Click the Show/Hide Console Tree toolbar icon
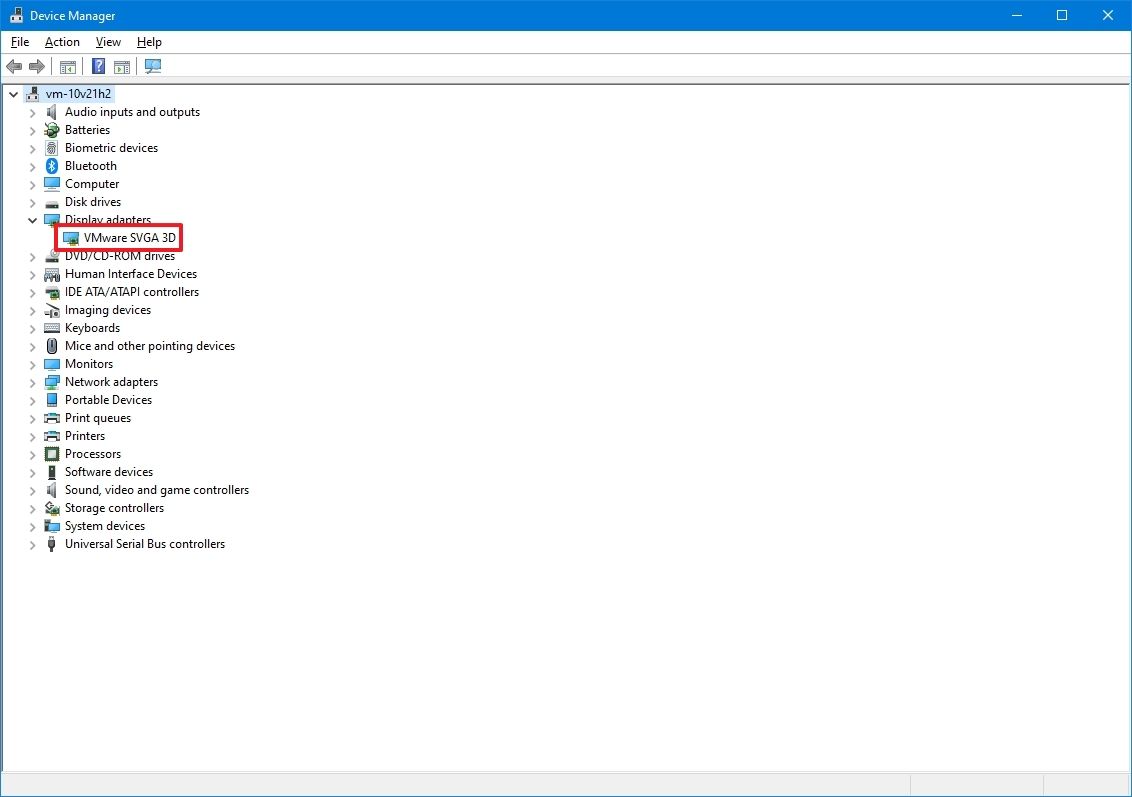This screenshot has width=1132, height=797. point(68,66)
